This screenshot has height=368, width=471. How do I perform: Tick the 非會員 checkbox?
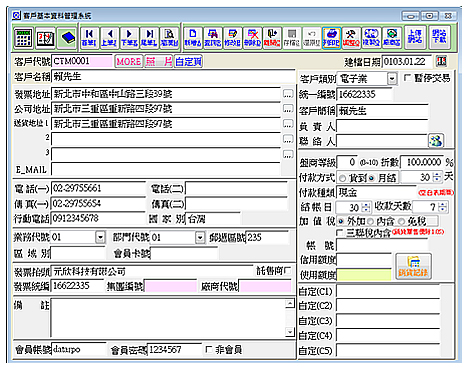click(209, 349)
